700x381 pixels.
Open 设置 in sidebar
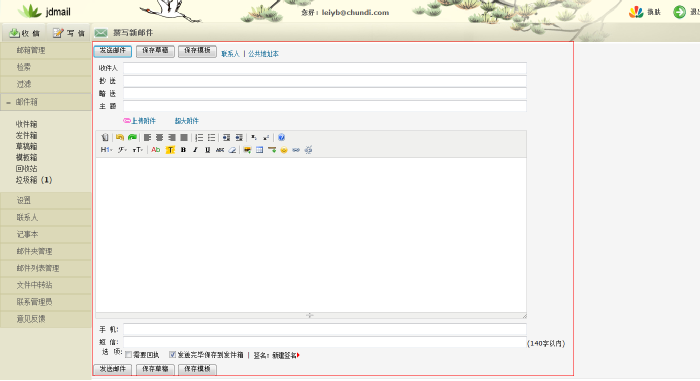click(46, 201)
